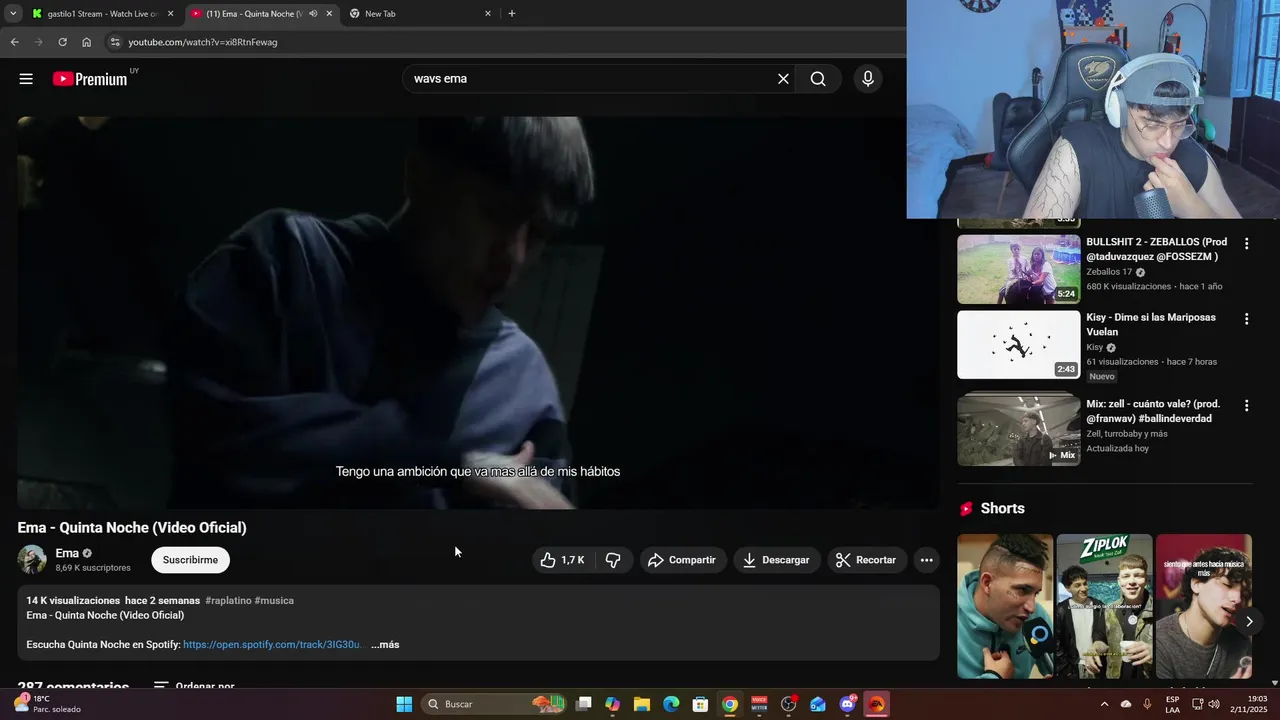This screenshot has height=720, width=1280.
Task: Open options menu for Mix zell playlist
Action: coord(1246,406)
